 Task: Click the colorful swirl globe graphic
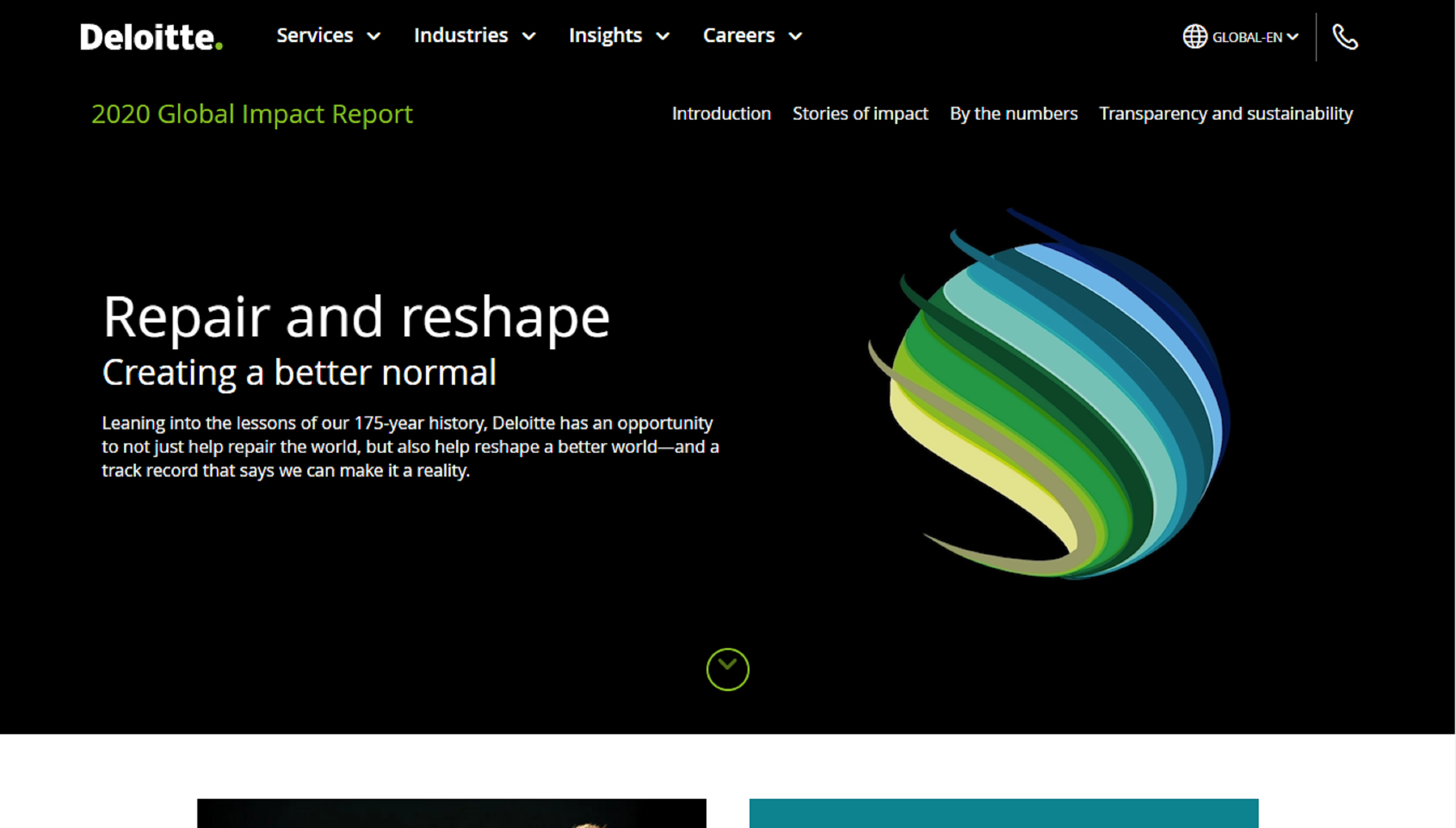point(1050,394)
